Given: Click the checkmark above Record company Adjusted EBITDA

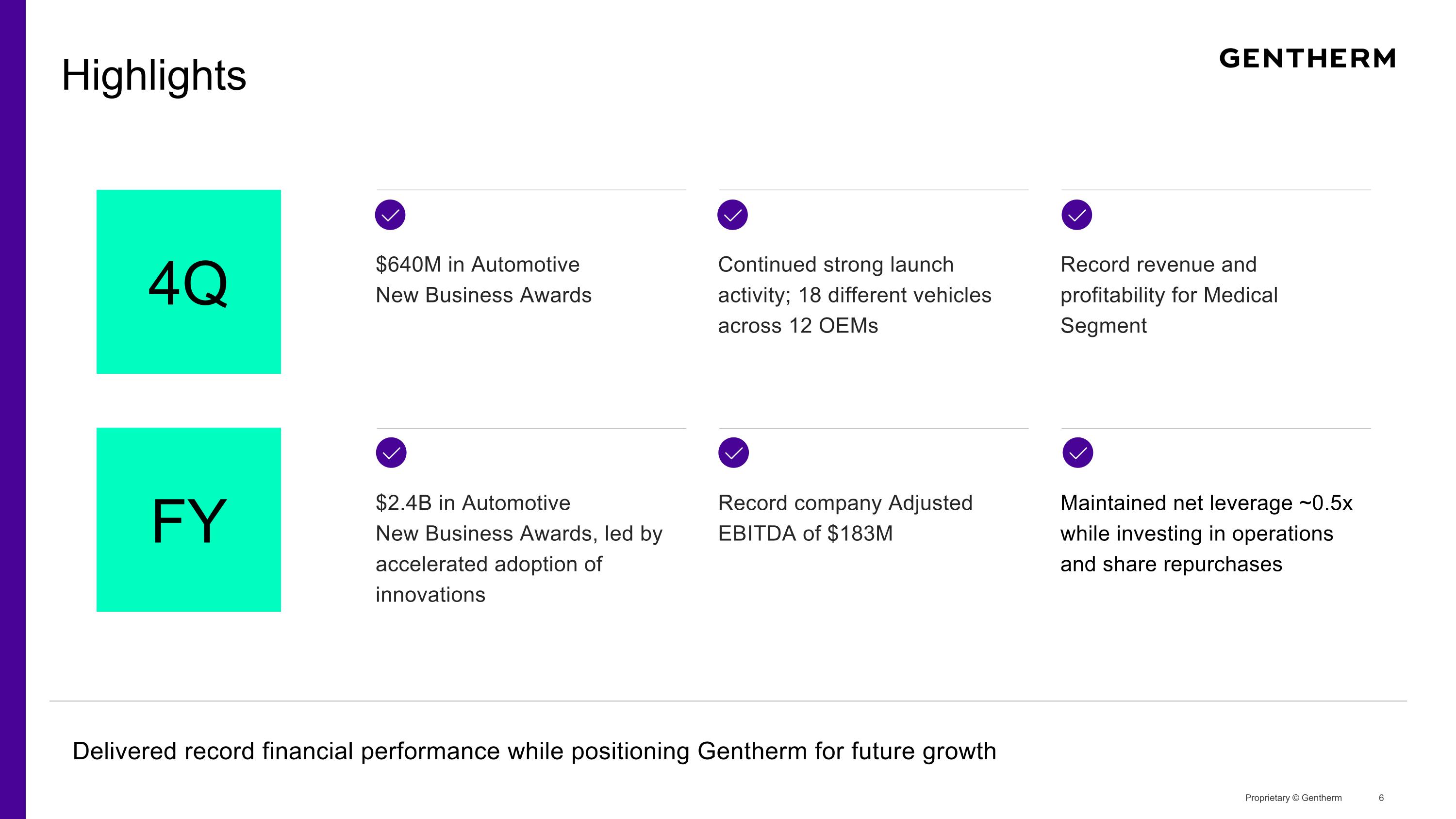Looking at the screenshot, I should [734, 453].
